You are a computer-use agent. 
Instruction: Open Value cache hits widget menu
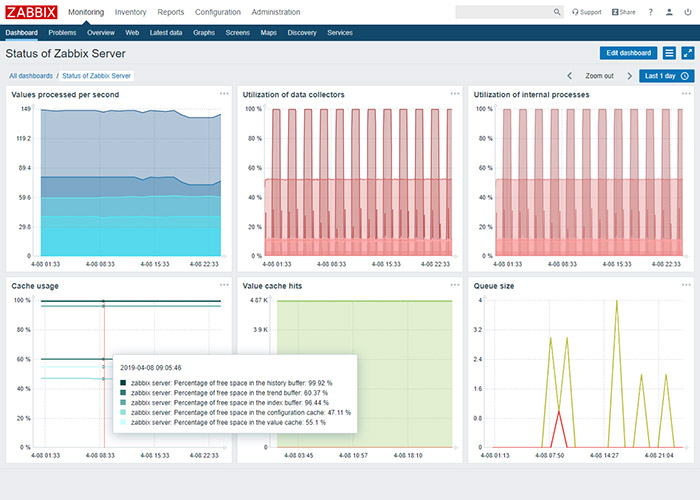(x=455, y=285)
